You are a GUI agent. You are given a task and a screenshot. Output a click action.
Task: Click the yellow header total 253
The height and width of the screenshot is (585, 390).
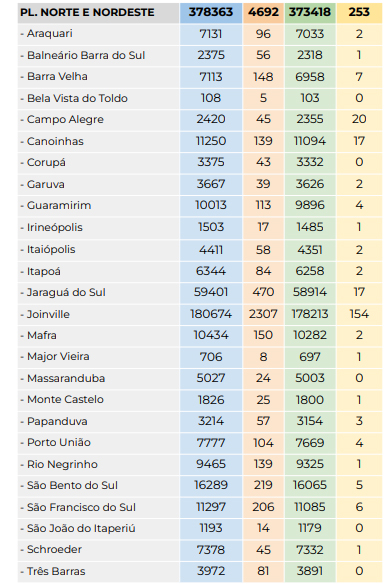click(x=359, y=12)
